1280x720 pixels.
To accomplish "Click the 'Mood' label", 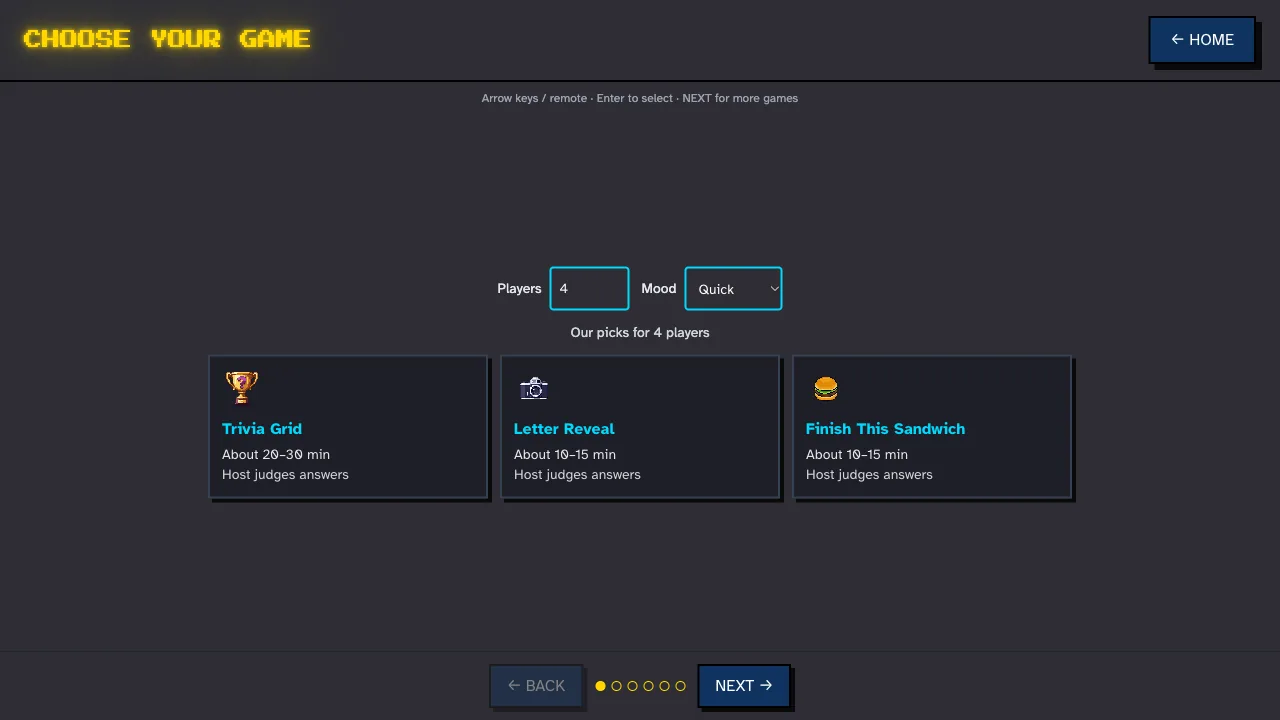I will [659, 288].
